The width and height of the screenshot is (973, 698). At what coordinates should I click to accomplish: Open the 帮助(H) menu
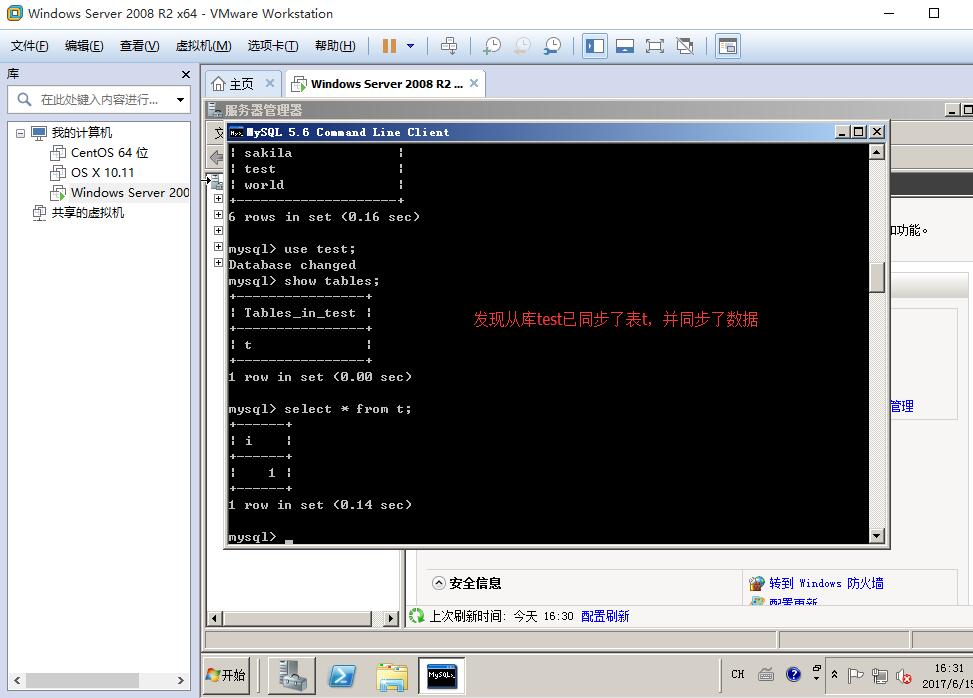click(x=335, y=46)
